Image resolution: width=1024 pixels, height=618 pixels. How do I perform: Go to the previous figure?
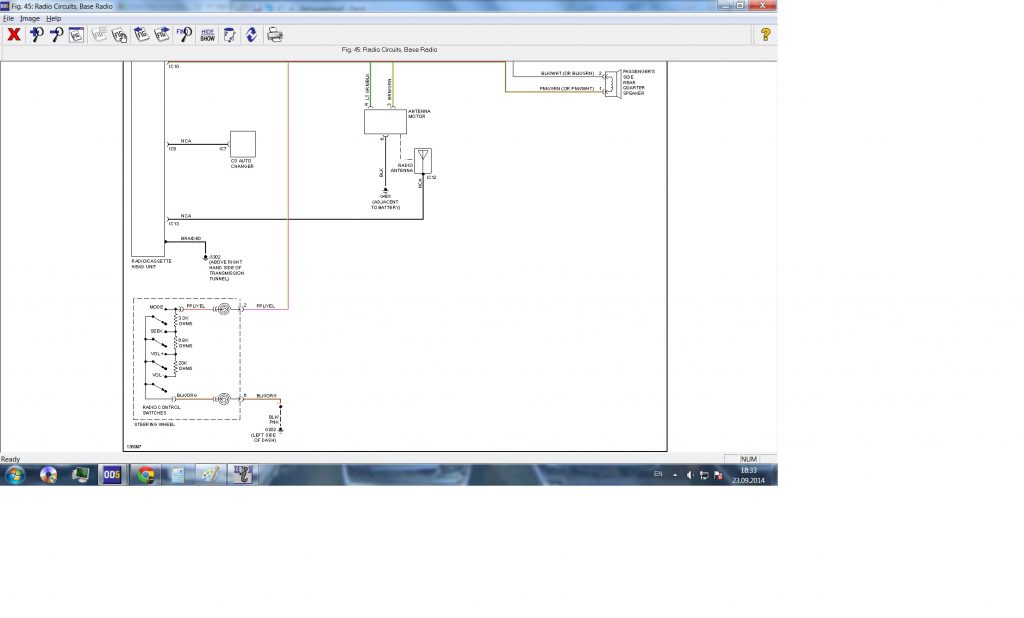tap(141, 34)
